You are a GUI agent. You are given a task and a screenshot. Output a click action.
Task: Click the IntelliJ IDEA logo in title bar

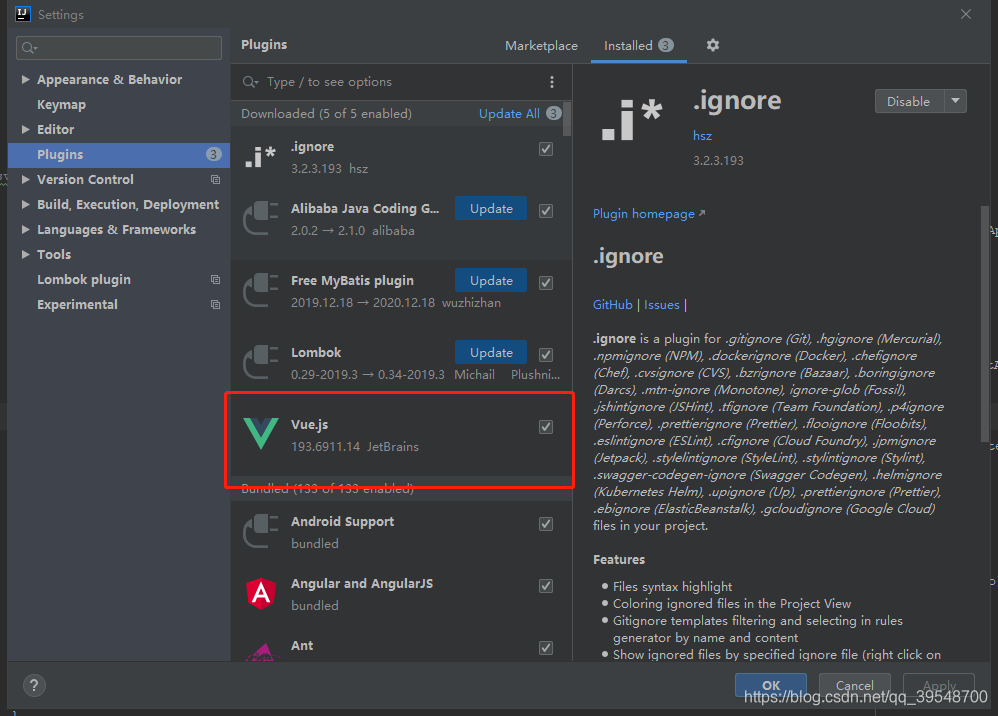point(23,14)
